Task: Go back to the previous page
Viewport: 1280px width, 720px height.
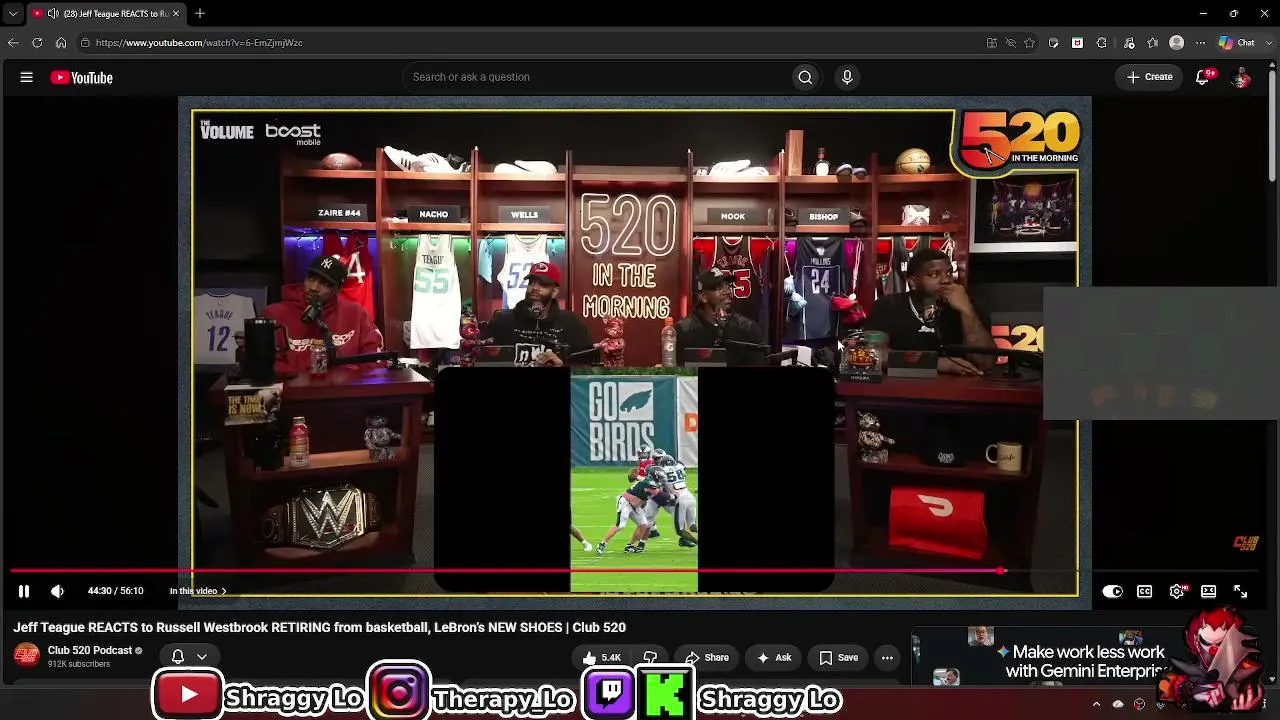Action: [x=13, y=43]
